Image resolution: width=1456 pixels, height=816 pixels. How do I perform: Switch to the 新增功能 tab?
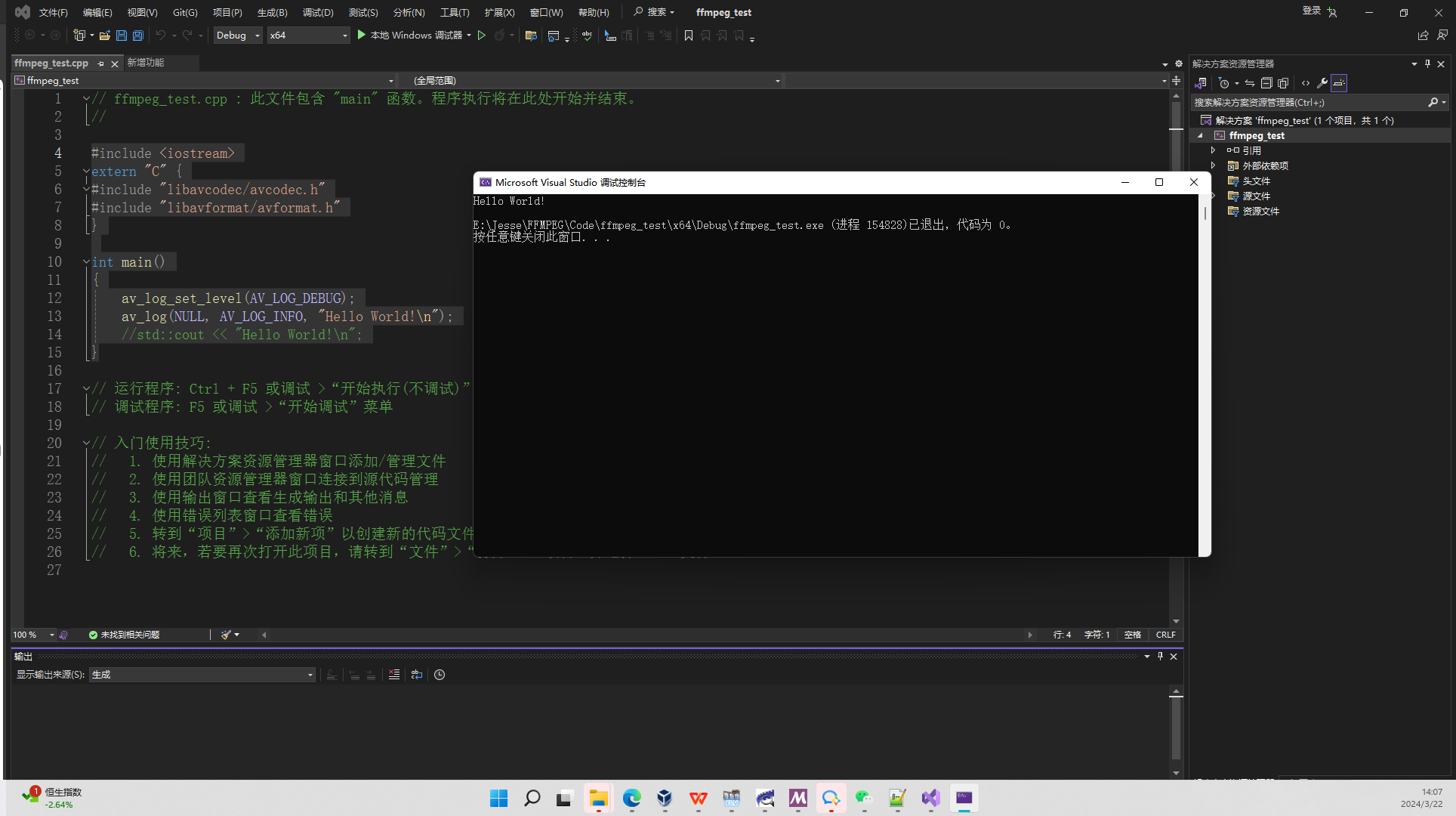click(146, 63)
